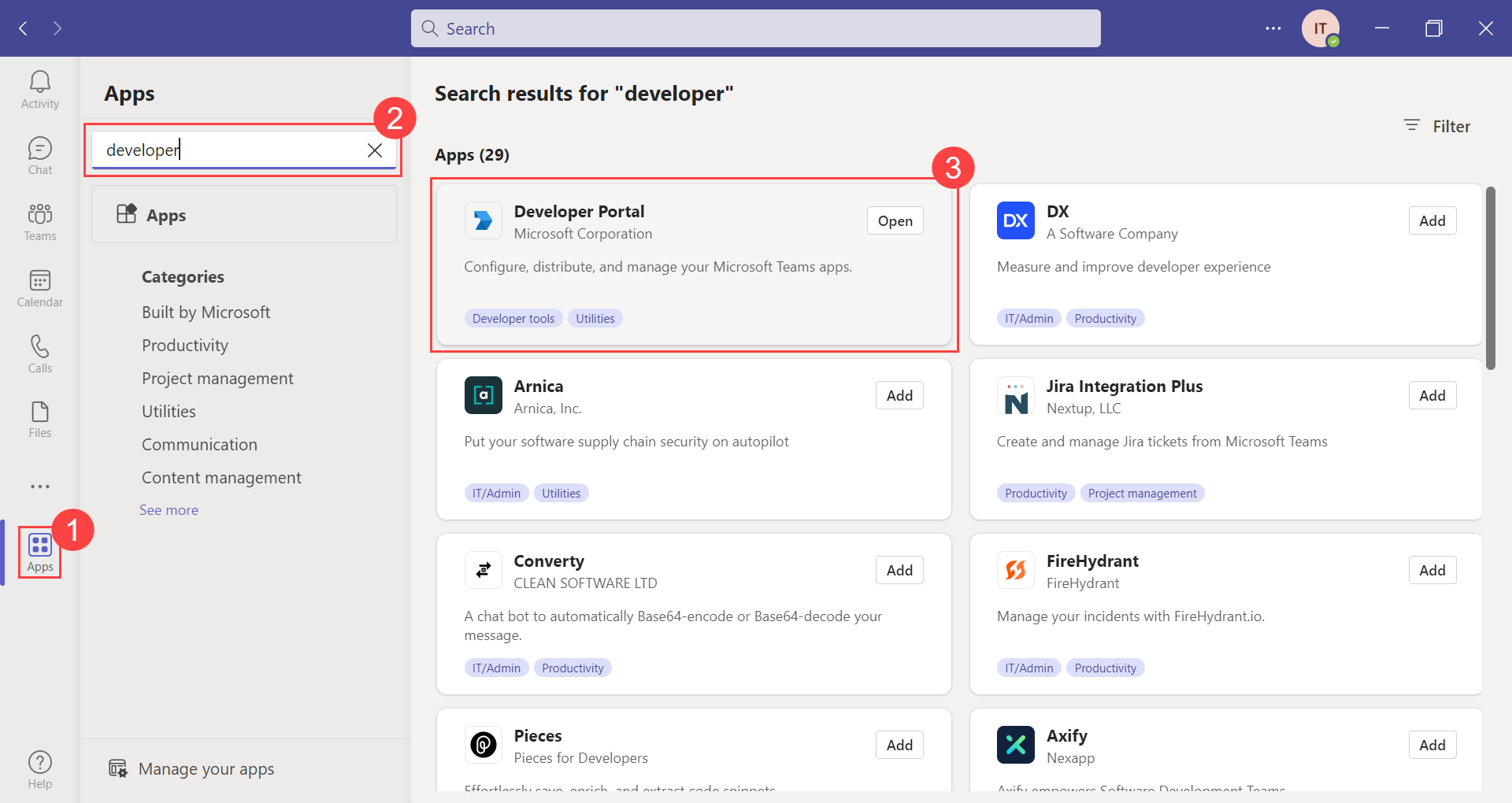Add the Jira Integration Plus app
The width and height of the screenshot is (1512, 803).
(1432, 395)
